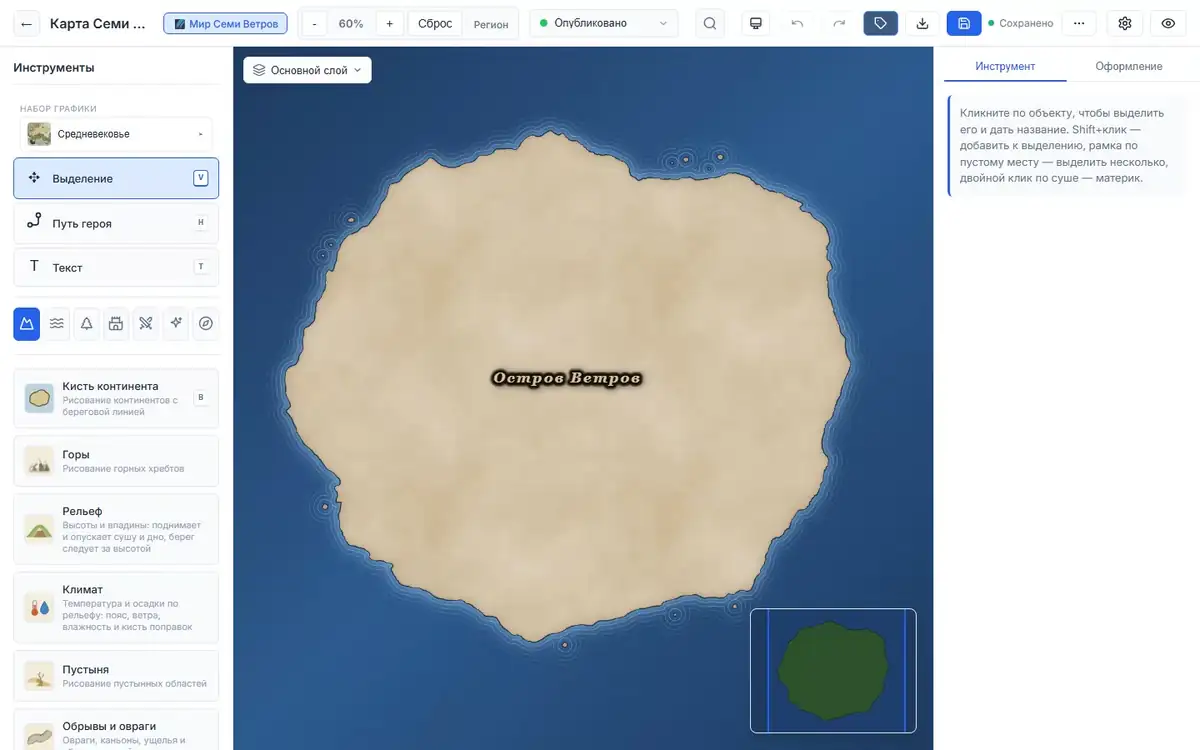Open the vegetation tree icon category
1200x750 pixels.
86,323
